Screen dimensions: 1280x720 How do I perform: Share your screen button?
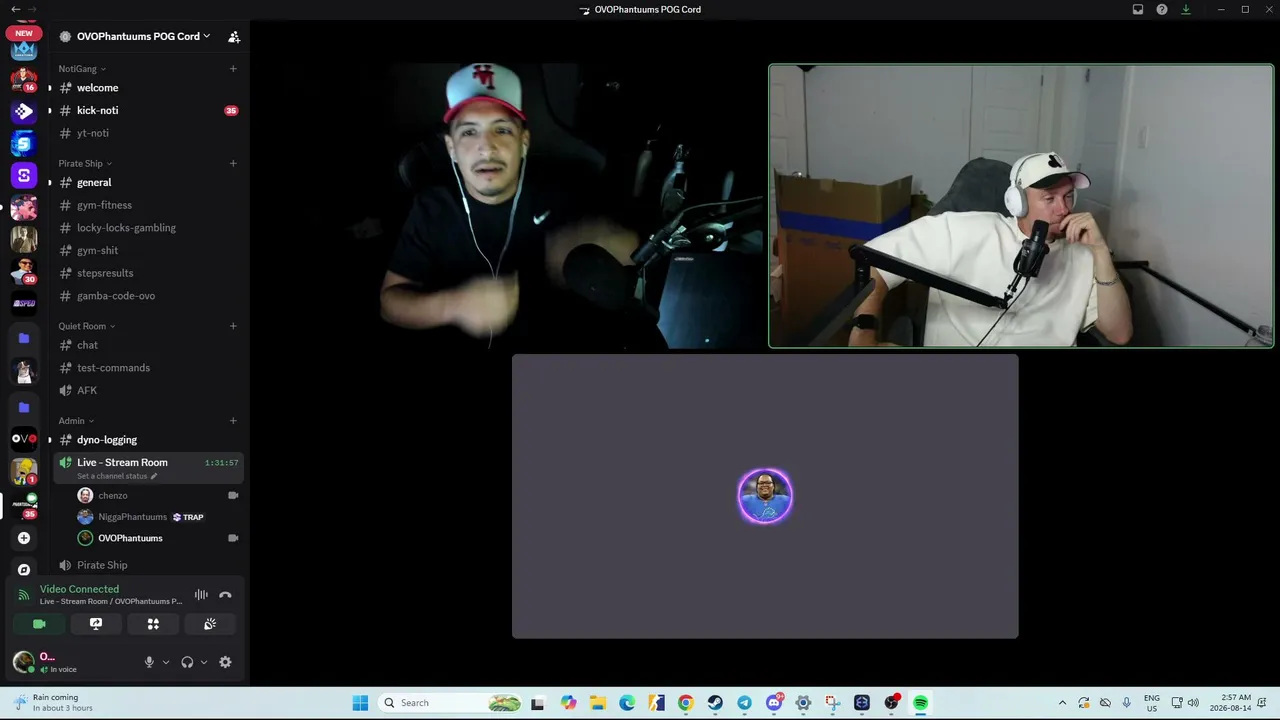[96, 624]
